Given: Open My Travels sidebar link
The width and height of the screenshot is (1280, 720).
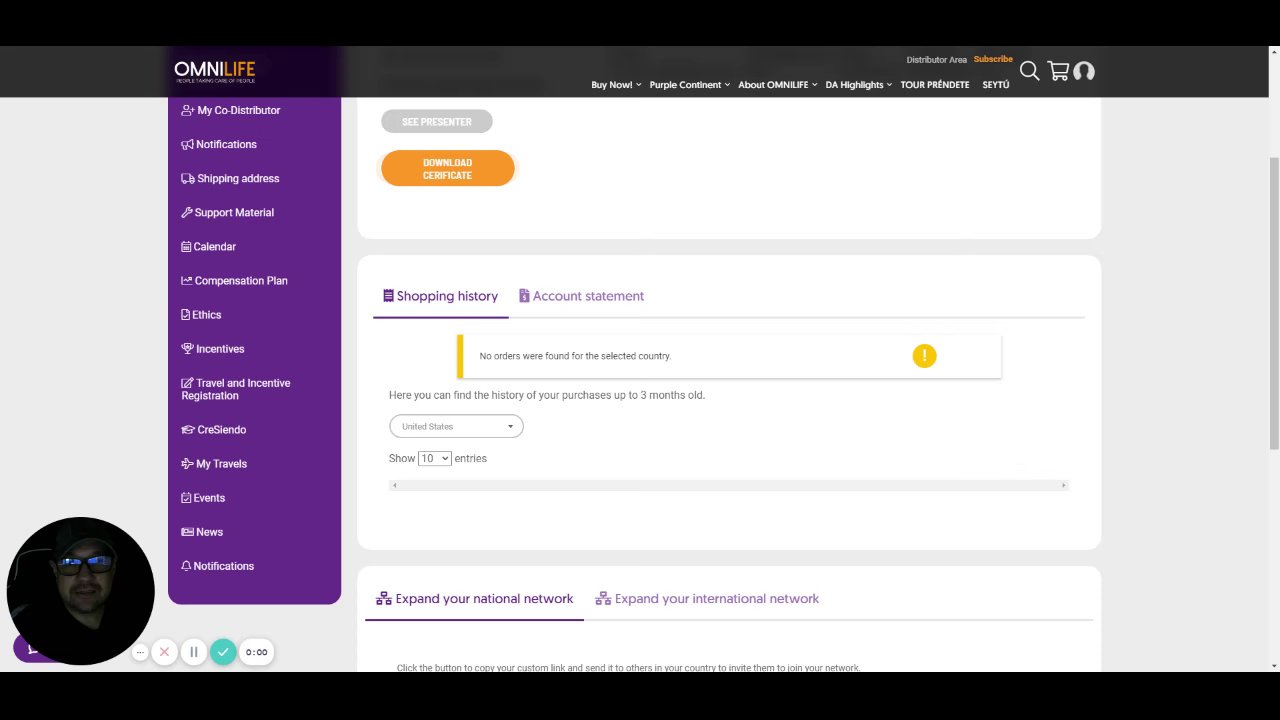Looking at the screenshot, I should click(x=214, y=463).
